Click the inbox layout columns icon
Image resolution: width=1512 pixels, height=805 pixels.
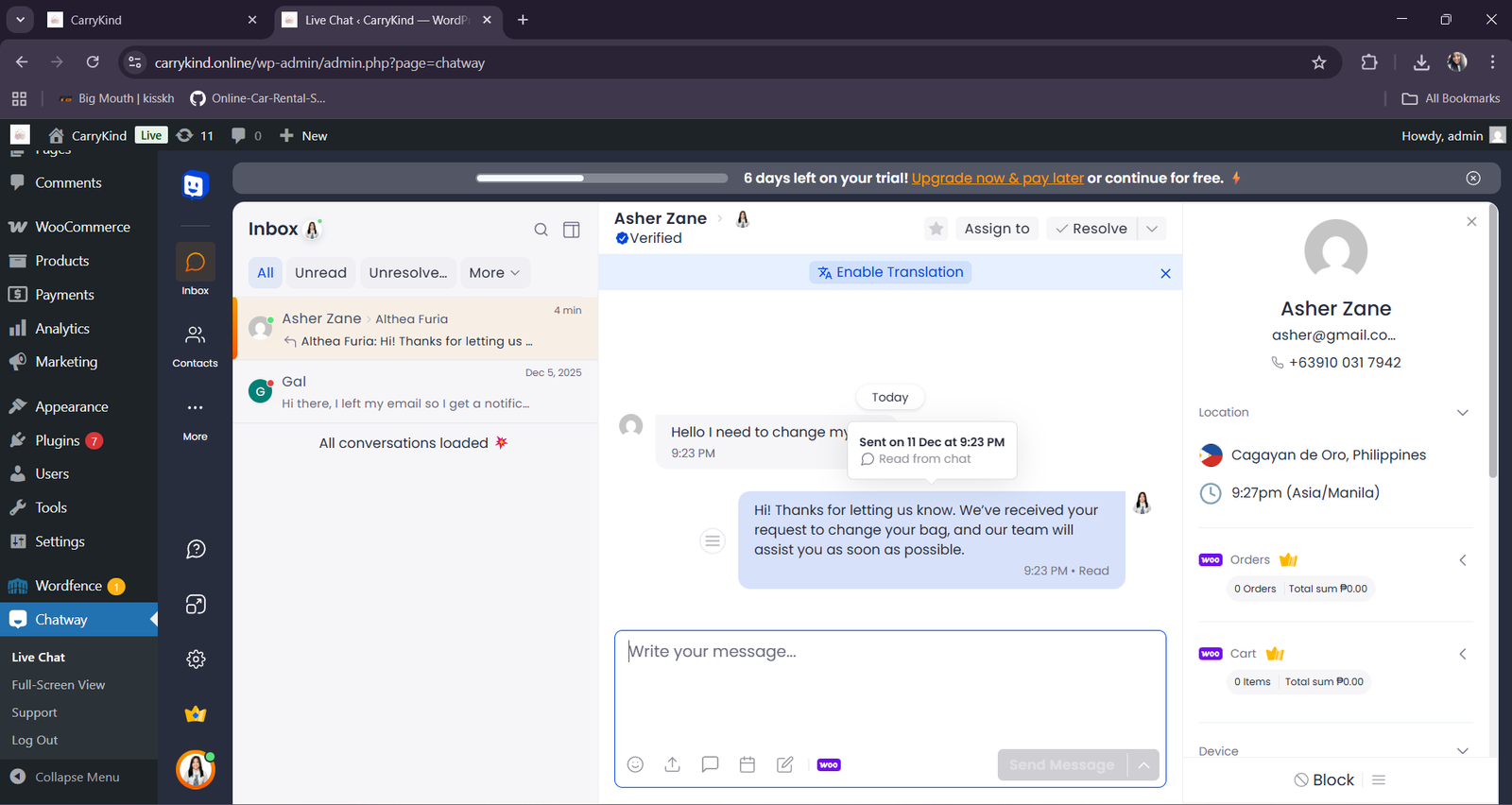572,230
